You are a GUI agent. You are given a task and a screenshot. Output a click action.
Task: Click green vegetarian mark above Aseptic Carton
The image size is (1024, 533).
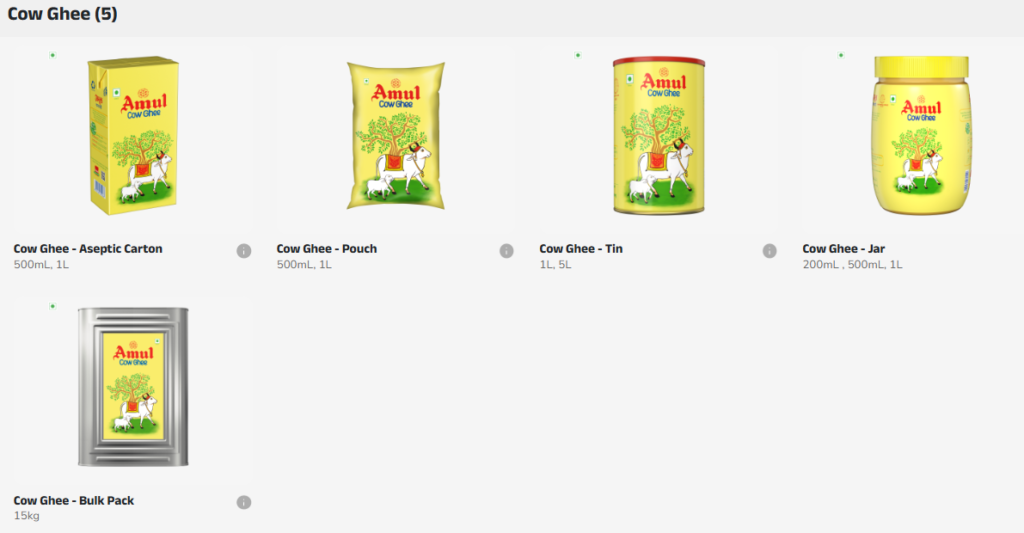[53, 56]
